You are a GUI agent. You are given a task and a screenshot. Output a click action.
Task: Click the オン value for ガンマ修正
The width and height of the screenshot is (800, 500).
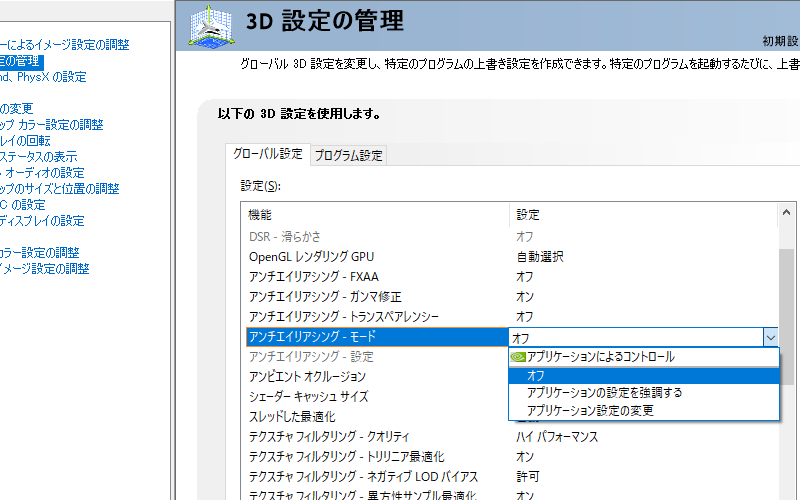(524, 296)
